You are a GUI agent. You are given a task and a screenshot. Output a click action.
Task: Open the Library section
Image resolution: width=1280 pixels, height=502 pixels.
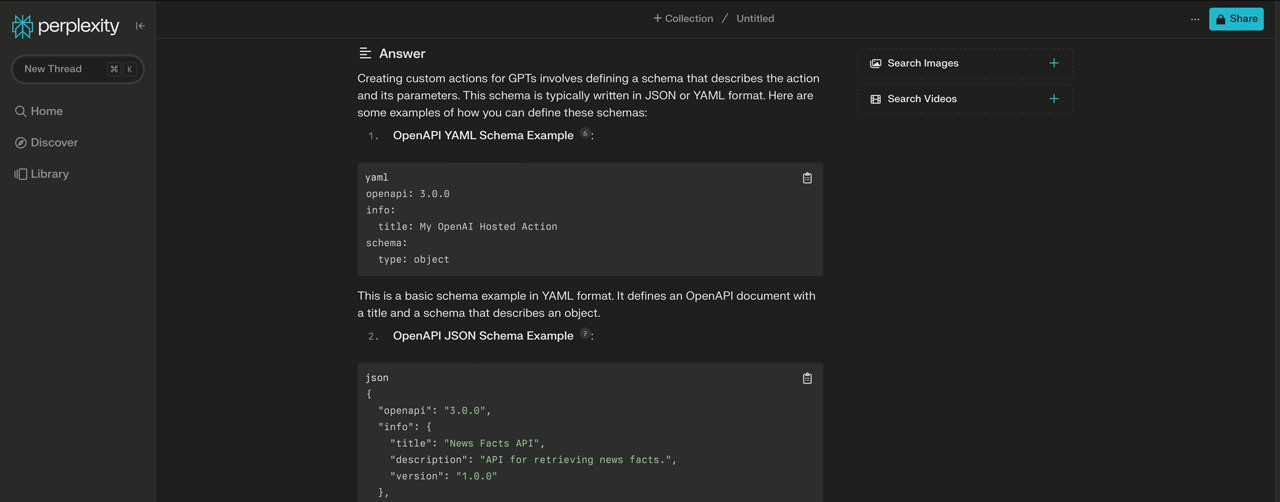(x=50, y=174)
